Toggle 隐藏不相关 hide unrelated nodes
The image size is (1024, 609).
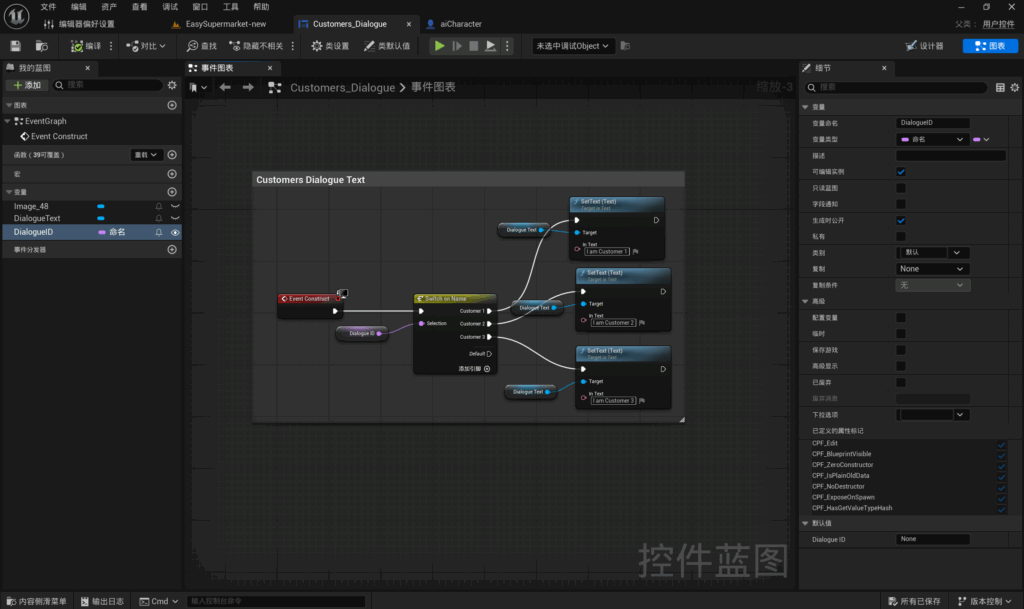coord(256,46)
